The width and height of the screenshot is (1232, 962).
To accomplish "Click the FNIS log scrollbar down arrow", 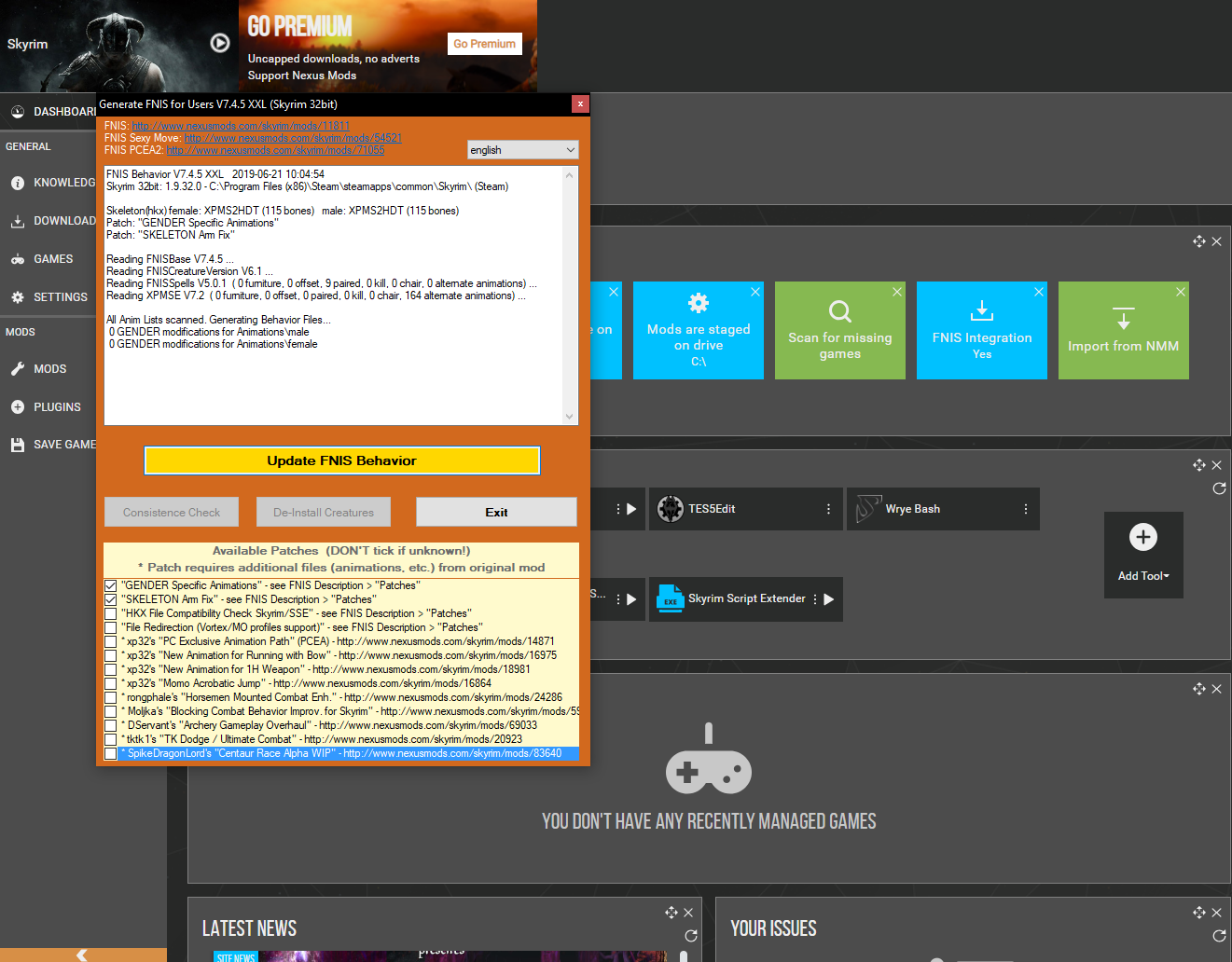I will coord(569,417).
